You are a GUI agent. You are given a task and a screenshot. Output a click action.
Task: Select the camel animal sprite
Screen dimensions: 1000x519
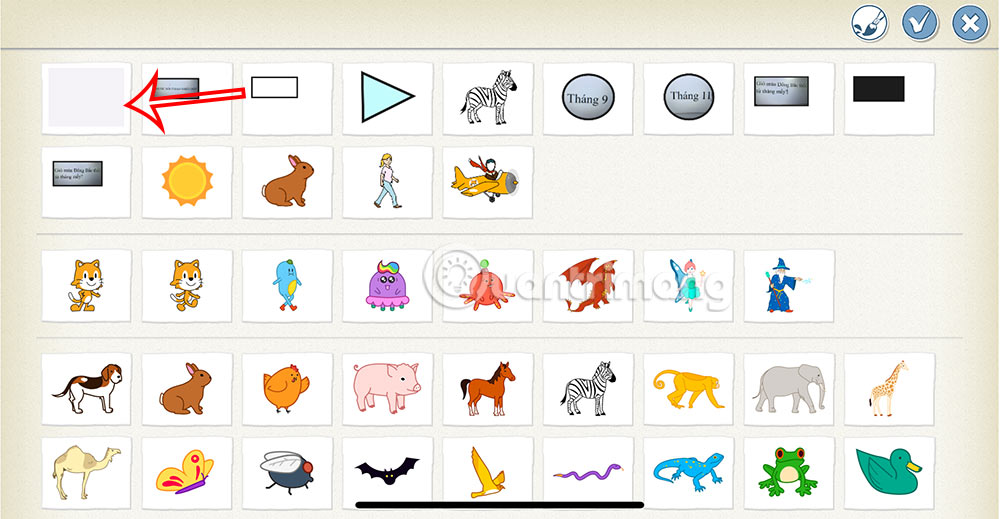point(87,473)
